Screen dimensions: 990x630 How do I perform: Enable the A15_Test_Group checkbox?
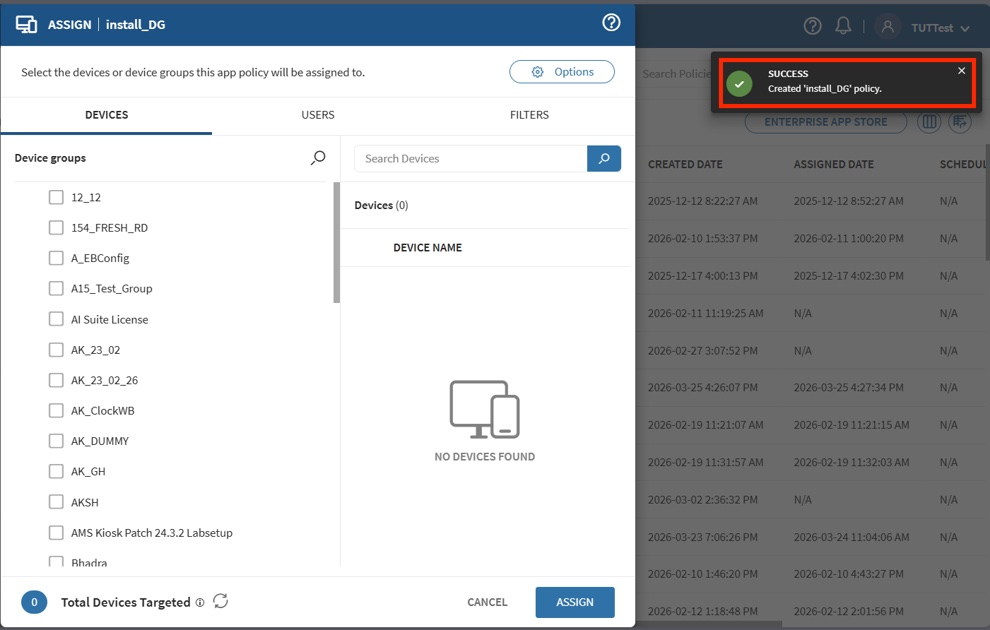pyautogui.click(x=56, y=288)
